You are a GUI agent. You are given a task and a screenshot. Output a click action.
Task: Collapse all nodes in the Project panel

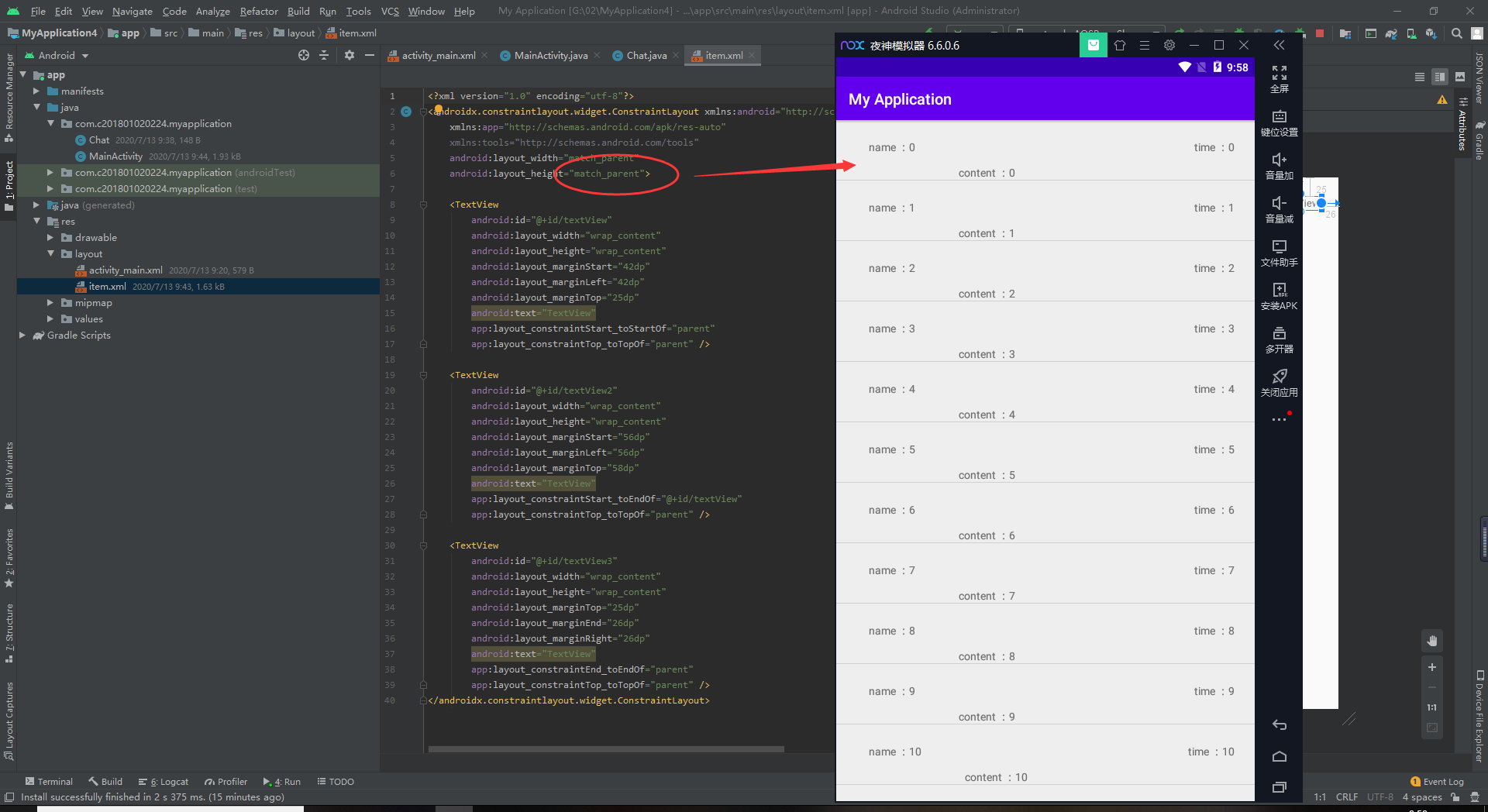tap(324, 55)
